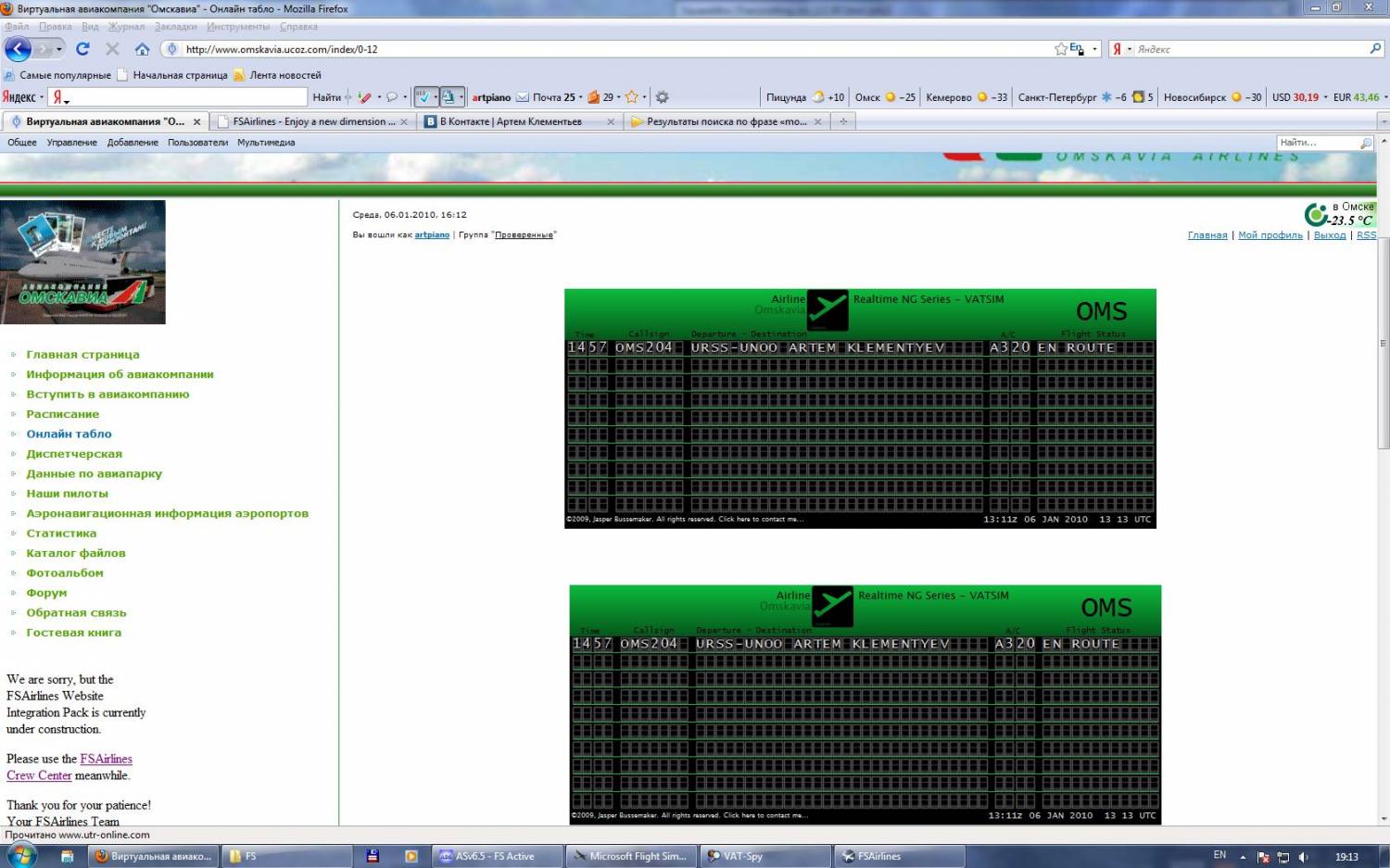
Task: Open new tab with the plus button
Action: (x=843, y=121)
